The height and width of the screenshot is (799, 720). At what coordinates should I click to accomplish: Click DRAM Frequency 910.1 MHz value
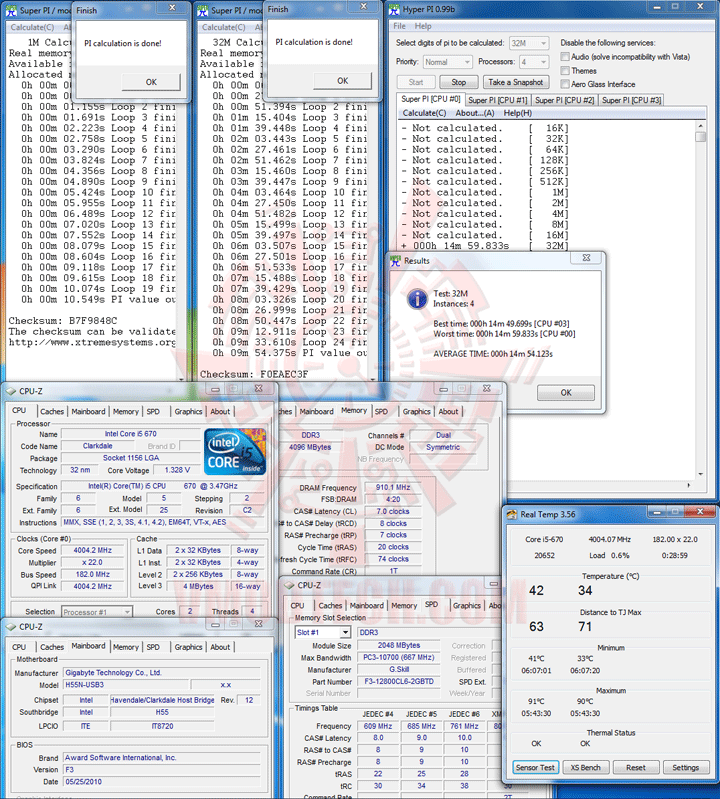pyautogui.click(x=393, y=488)
